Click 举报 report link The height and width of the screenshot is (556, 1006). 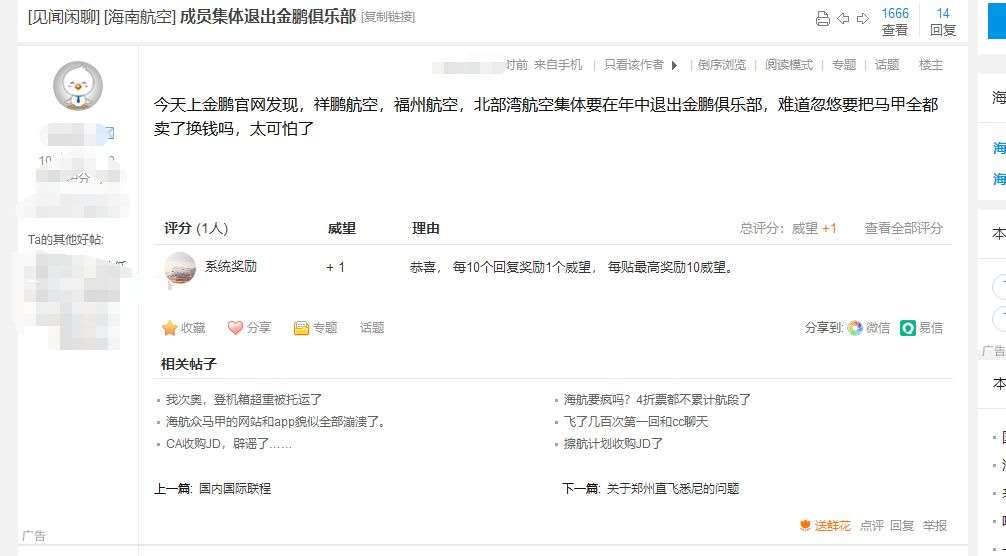pos(935,526)
